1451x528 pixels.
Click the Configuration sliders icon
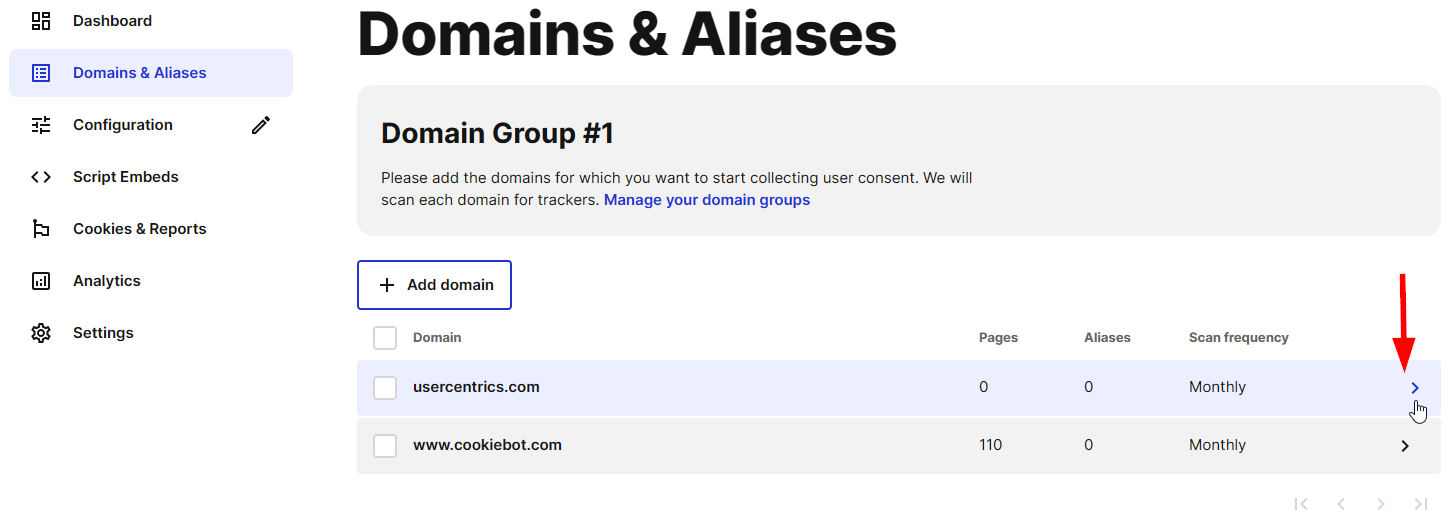click(x=41, y=125)
